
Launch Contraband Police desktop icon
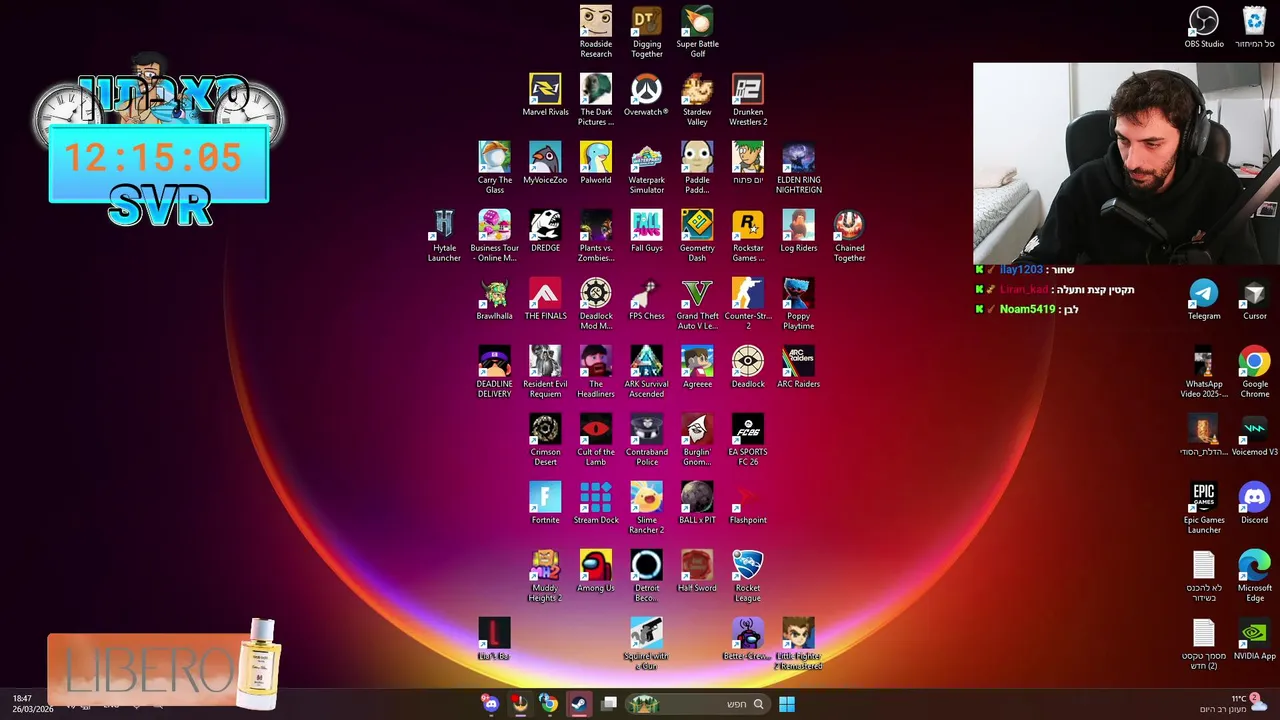tap(647, 440)
